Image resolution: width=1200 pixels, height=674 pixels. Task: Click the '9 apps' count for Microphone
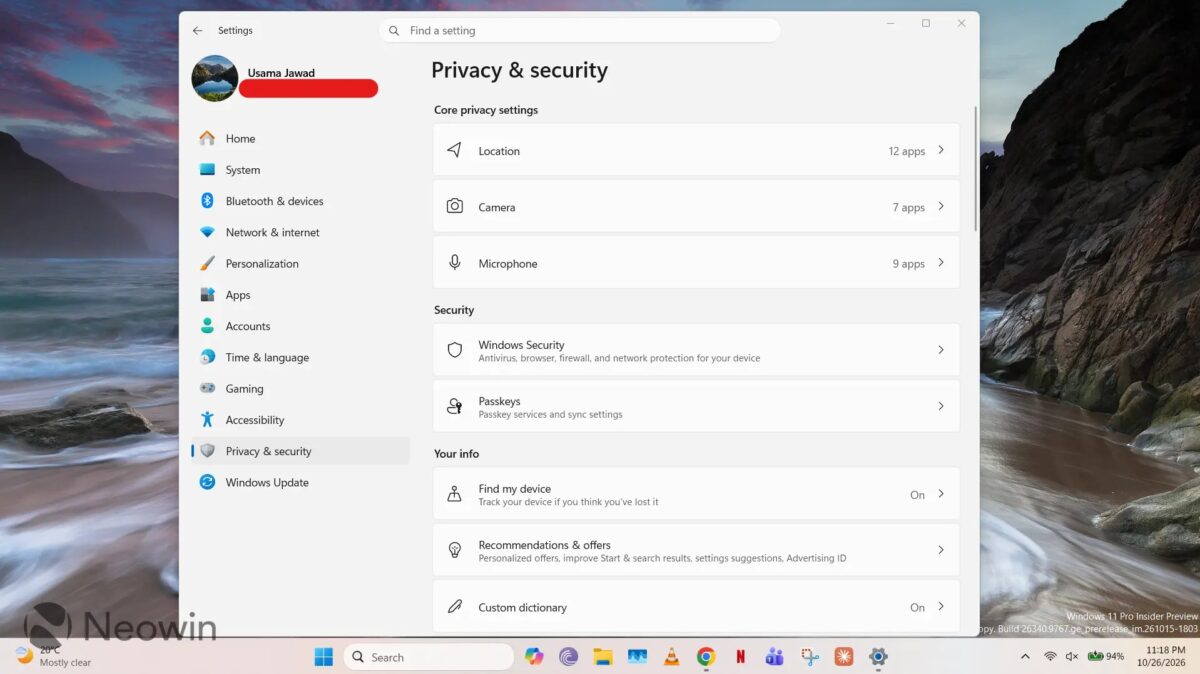[909, 264]
